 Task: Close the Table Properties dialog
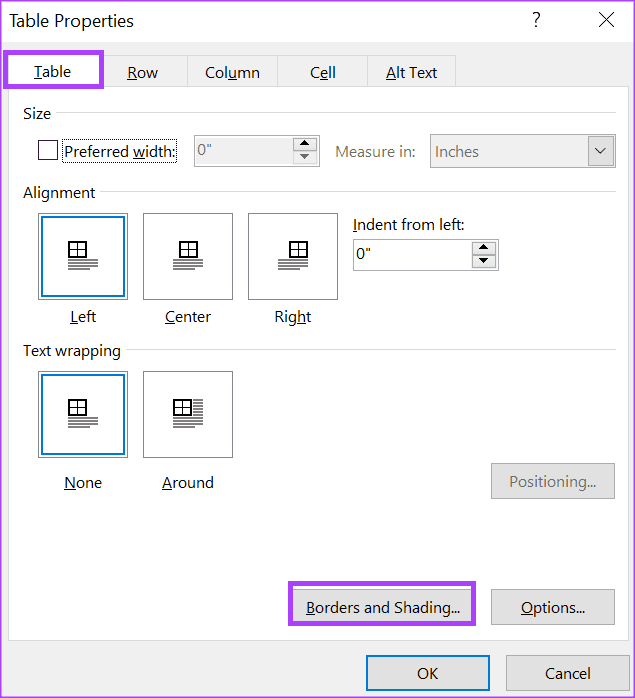[606, 20]
